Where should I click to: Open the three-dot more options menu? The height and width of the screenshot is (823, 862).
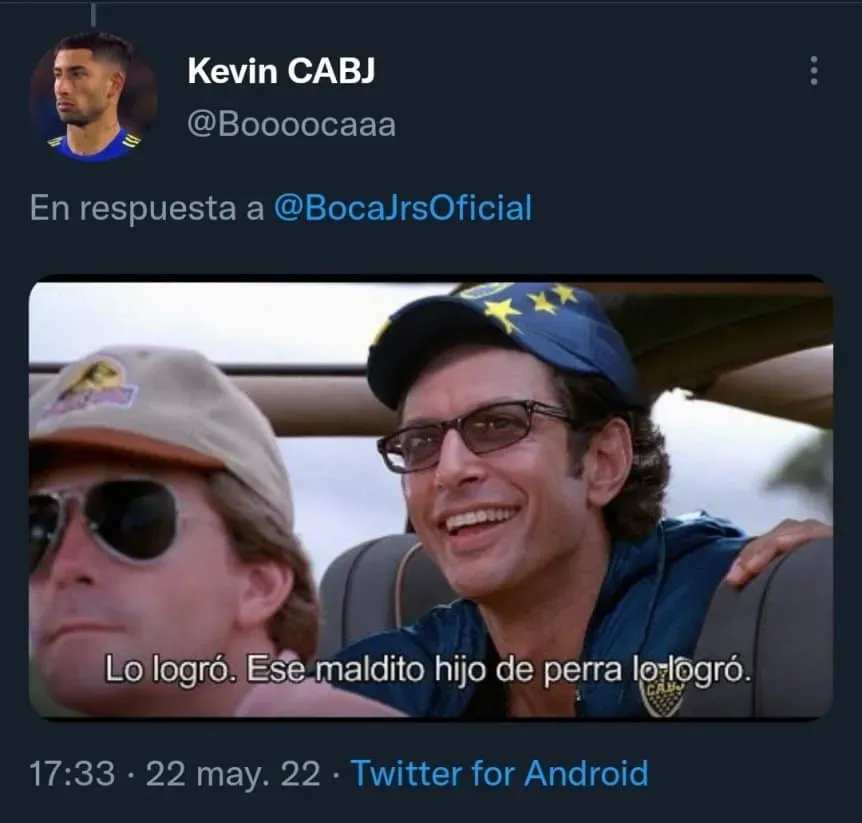(x=814, y=71)
